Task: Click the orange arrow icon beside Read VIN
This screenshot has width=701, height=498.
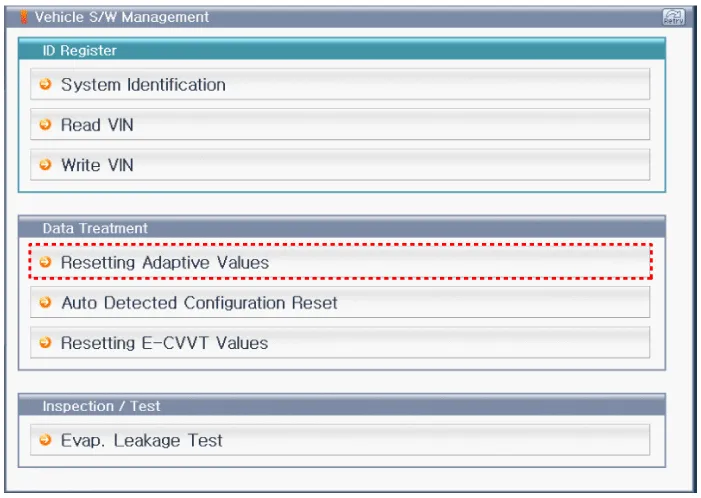Action: coord(45,125)
